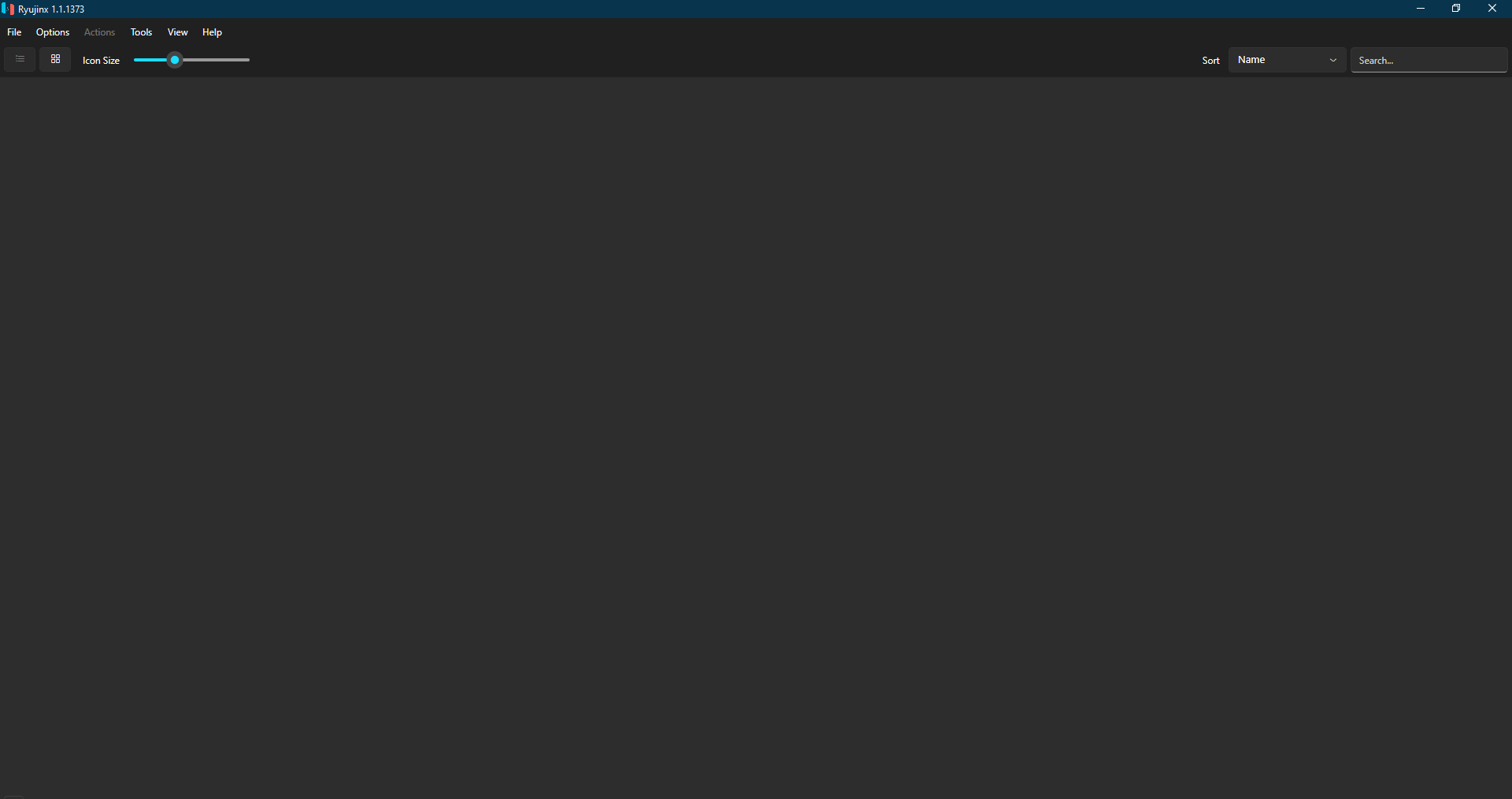
Task: Open the Options menu
Action: coord(53,32)
